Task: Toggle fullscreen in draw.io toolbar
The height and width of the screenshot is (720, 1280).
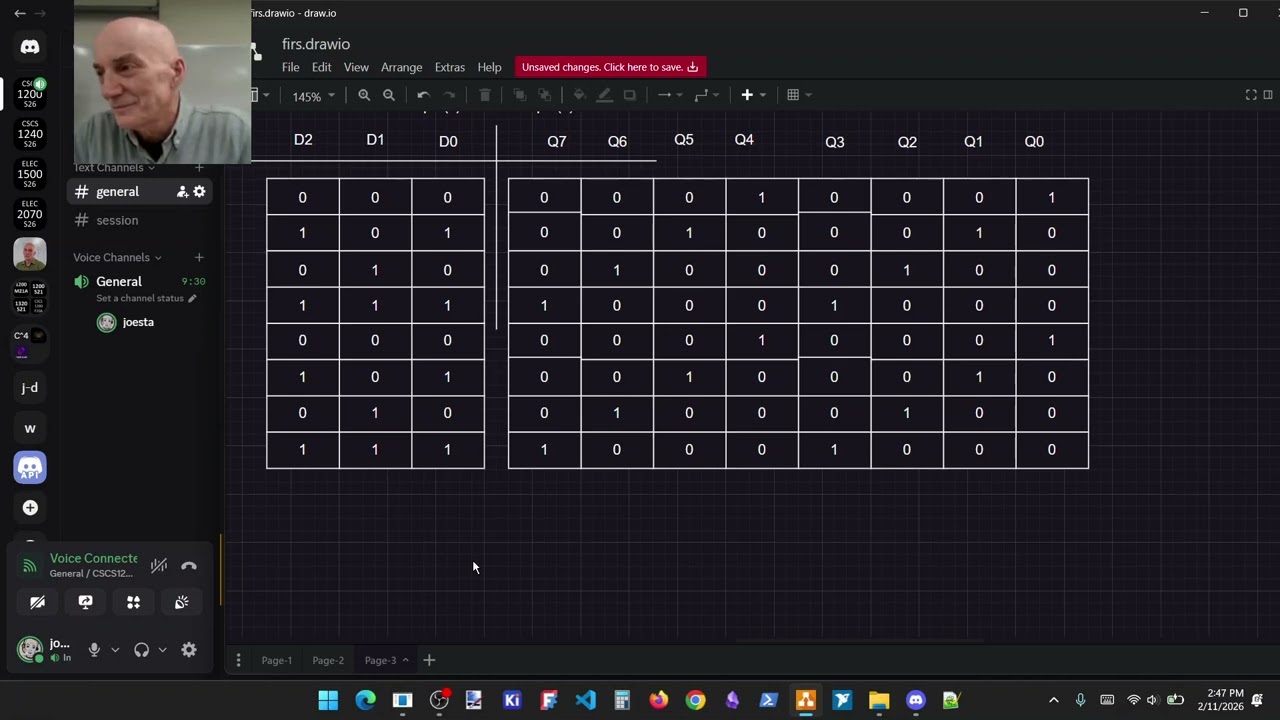Action: pyautogui.click(x=1251, y=95)
